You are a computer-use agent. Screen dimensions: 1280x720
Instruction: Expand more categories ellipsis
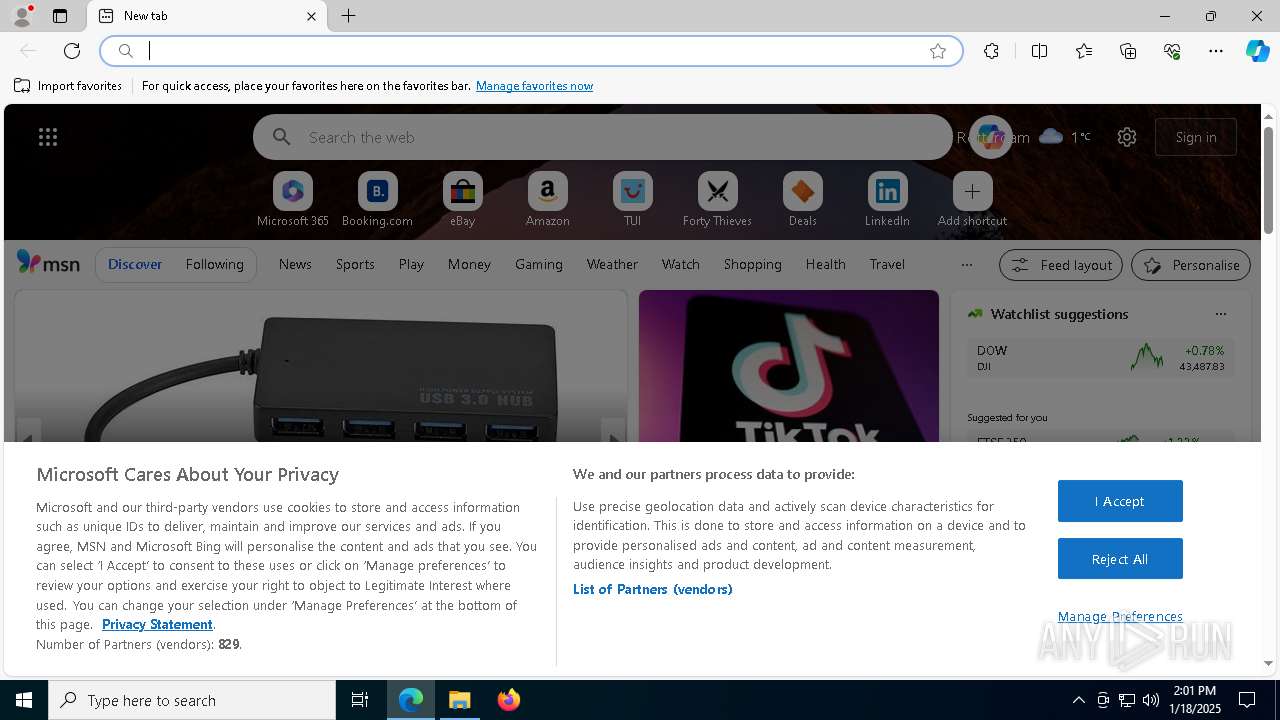(x=966, y=264)
